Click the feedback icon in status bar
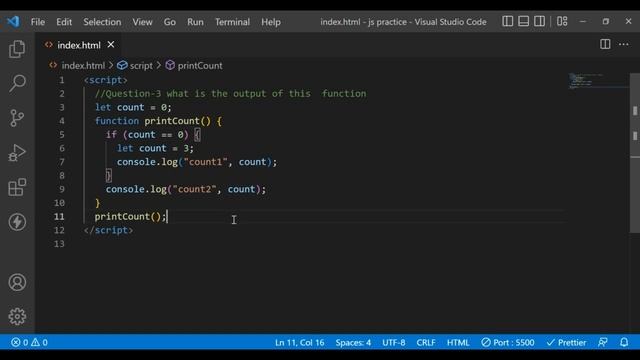This screenshot has width=640, height=360. pos(603,342)
